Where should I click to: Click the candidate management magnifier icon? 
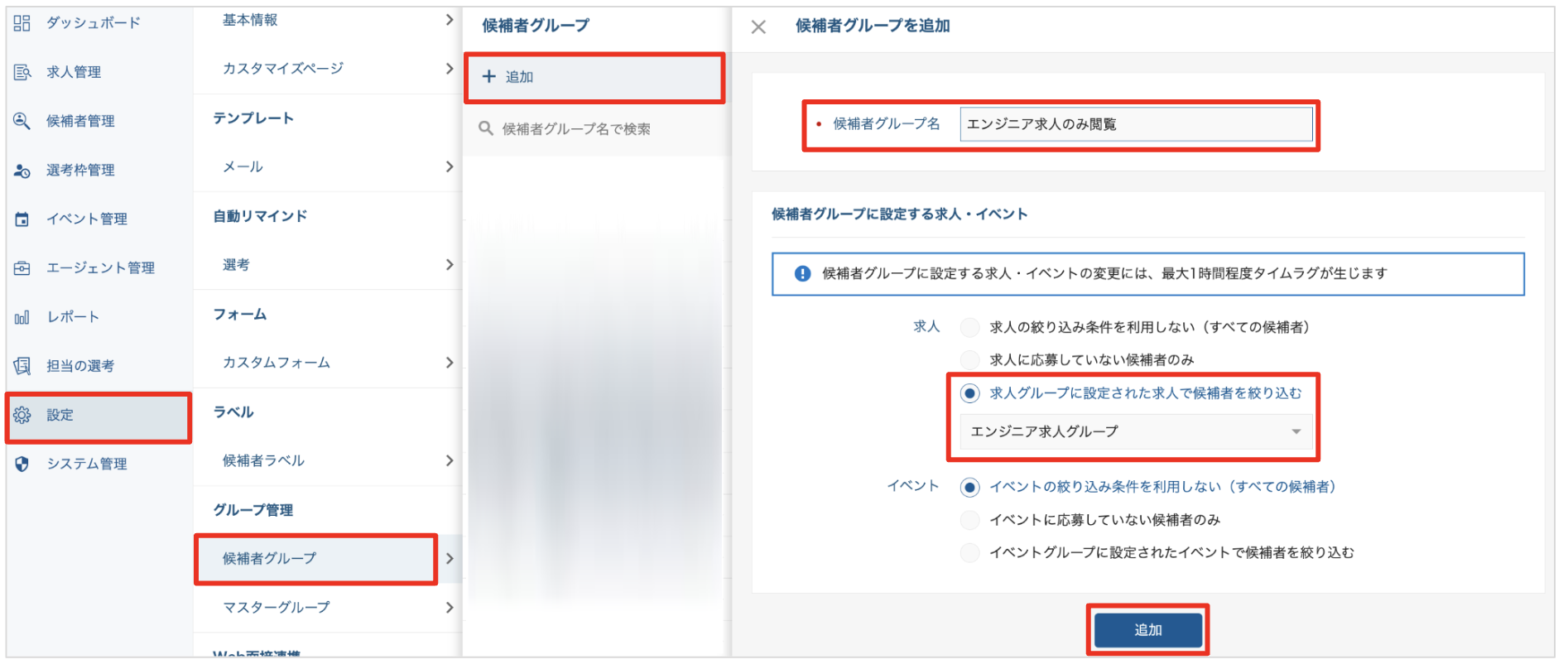pyautogui.click(x=22, y=121)
